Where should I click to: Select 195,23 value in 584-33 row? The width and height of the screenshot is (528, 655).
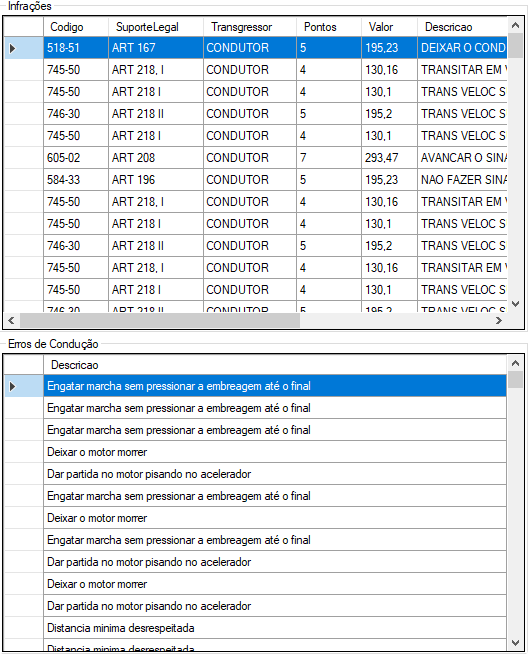pyautogui.click(x=389, y=180)
